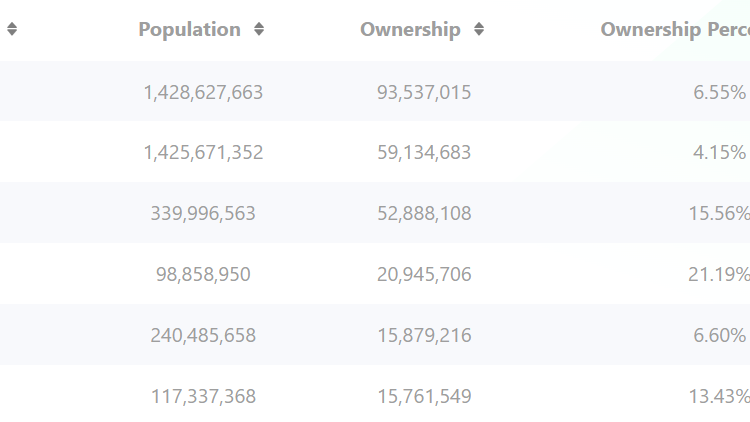Click the sort arrows beside Ownership header
This screenshot has width=750, height=422.
pyautogui.click(x=479, y=30)
